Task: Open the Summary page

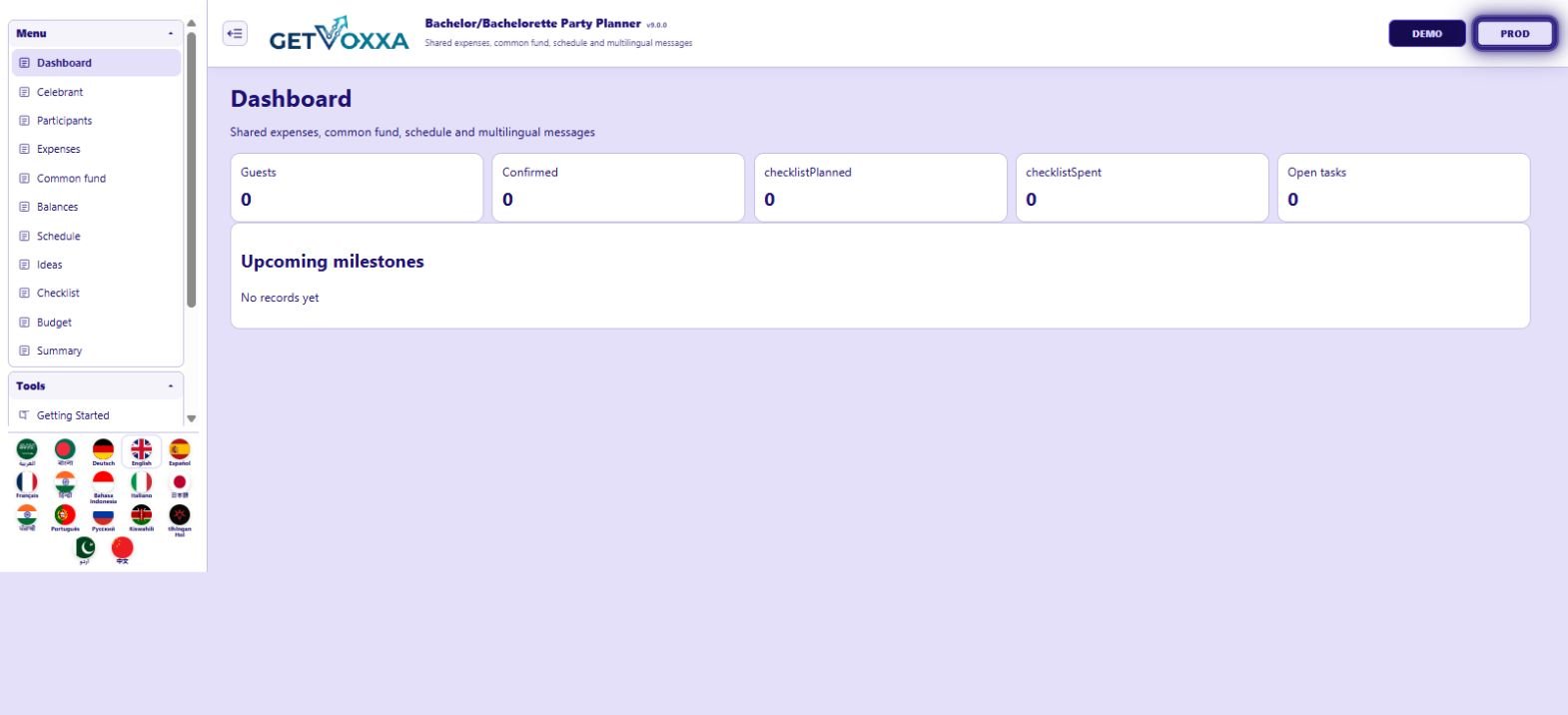Action: pos(96,352)
